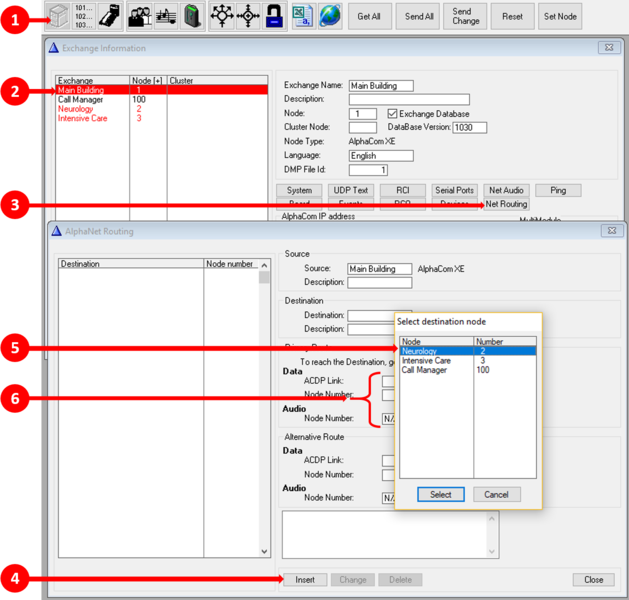The image size is (629, 600).
Task: Open the directory numbers 101 102 103 icon
Action: 83,16
